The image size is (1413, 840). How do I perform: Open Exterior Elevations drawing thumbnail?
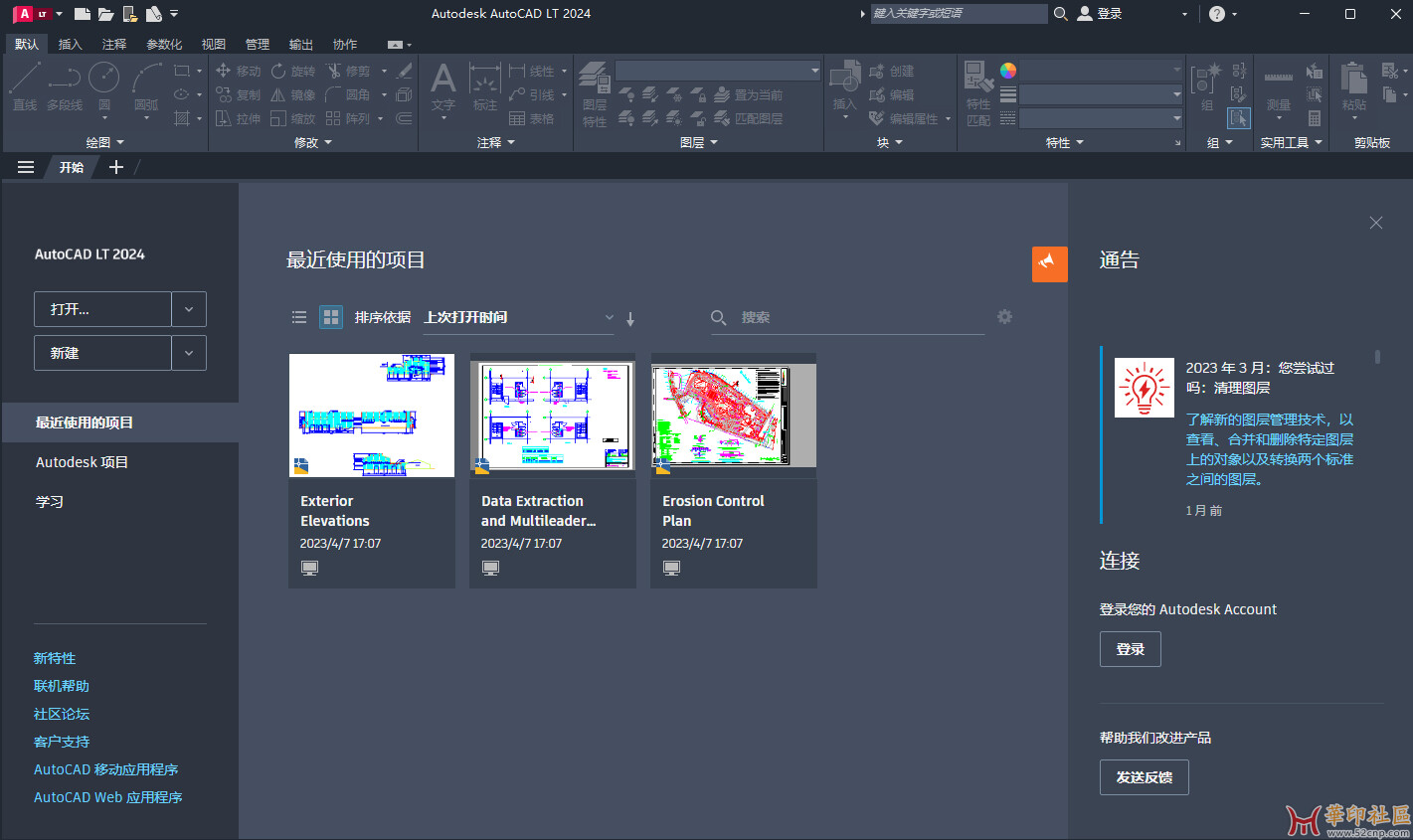tap(372, 416)
